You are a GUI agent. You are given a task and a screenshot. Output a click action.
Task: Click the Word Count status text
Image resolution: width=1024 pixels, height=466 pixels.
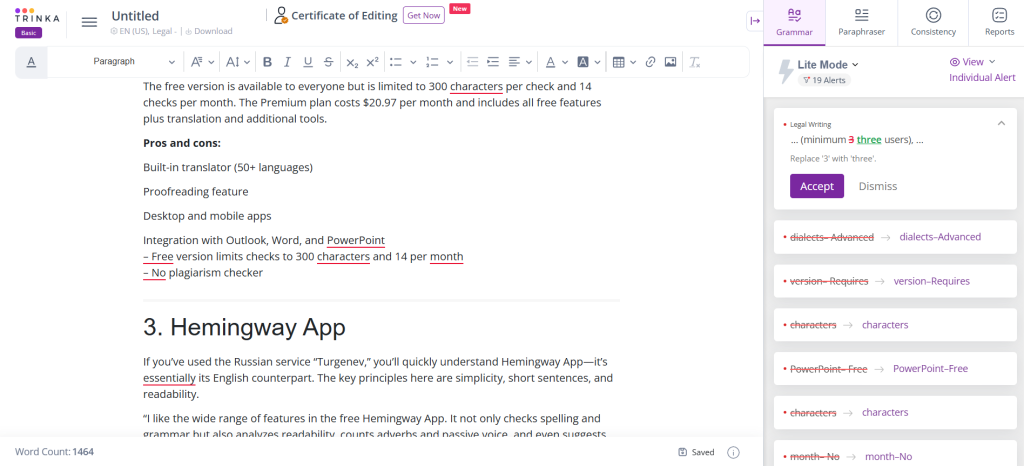[x=54, y=452]
